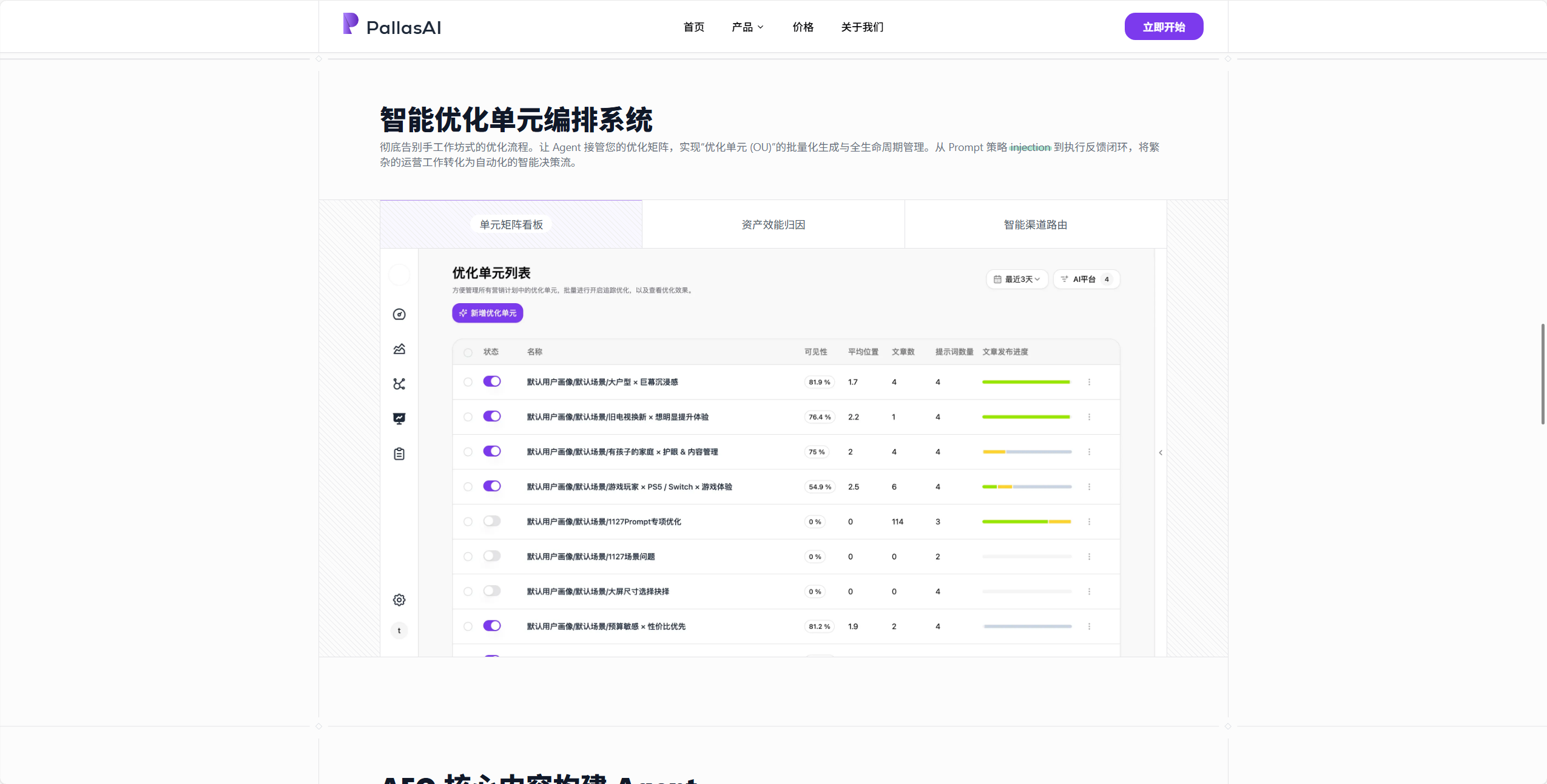Viewport: 1547px width, 784px height.
Task: Switch to the 单元矩阵看板 tab
Action: pos(511,224)
